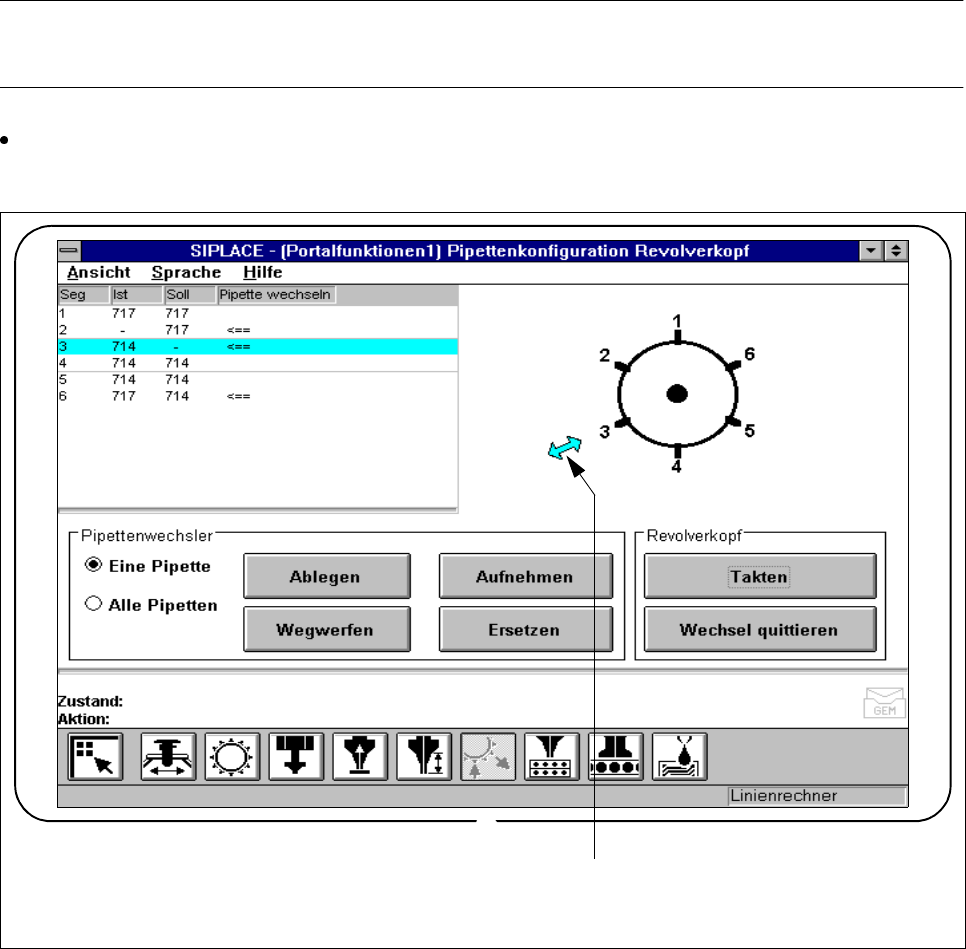Viewport: 966px width, 949px height.
Task: Open the Sprache menu
Action: (x=186, y=272)
